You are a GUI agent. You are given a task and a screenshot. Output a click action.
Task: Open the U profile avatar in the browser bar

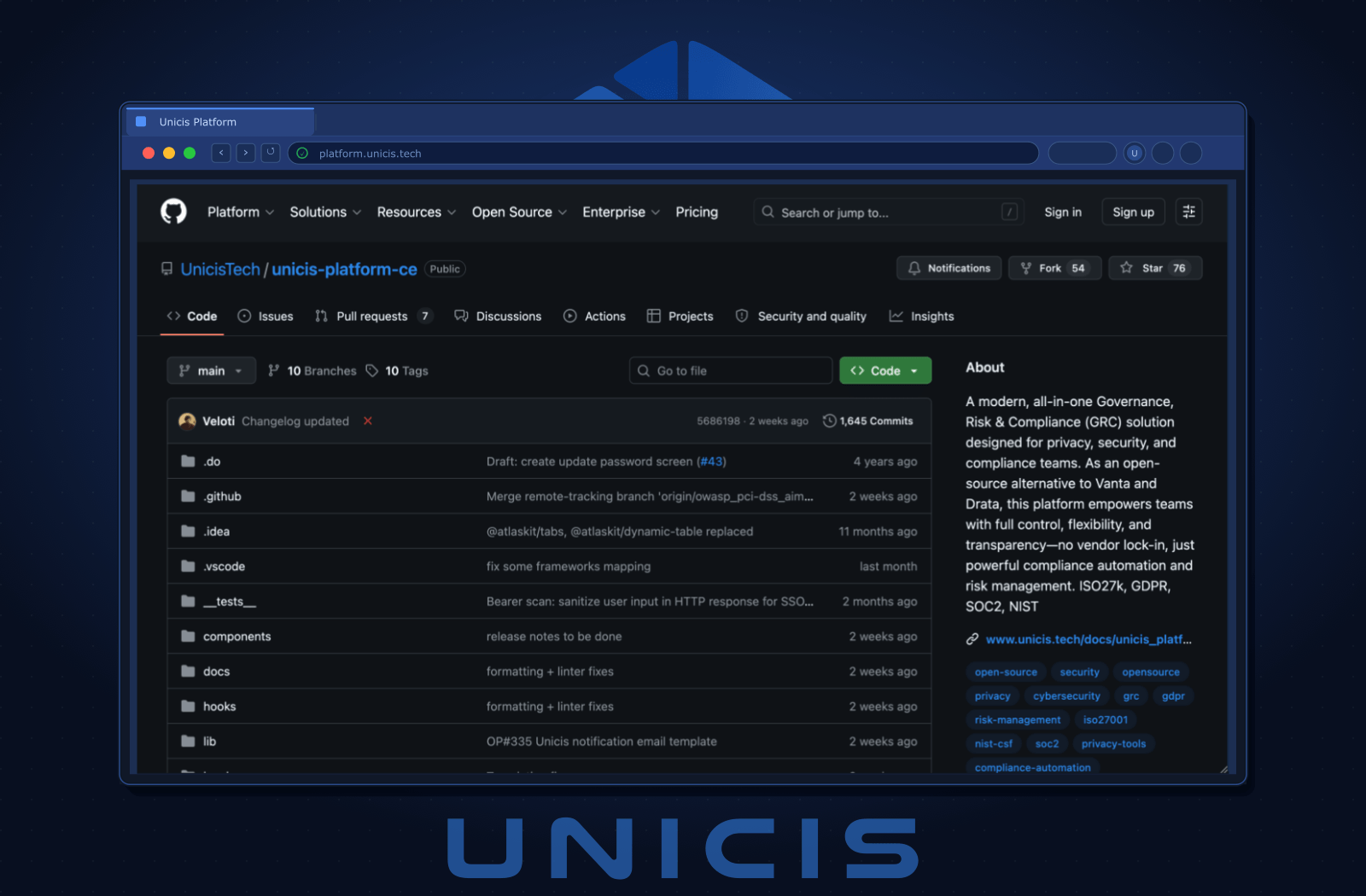coord(1135,154)
